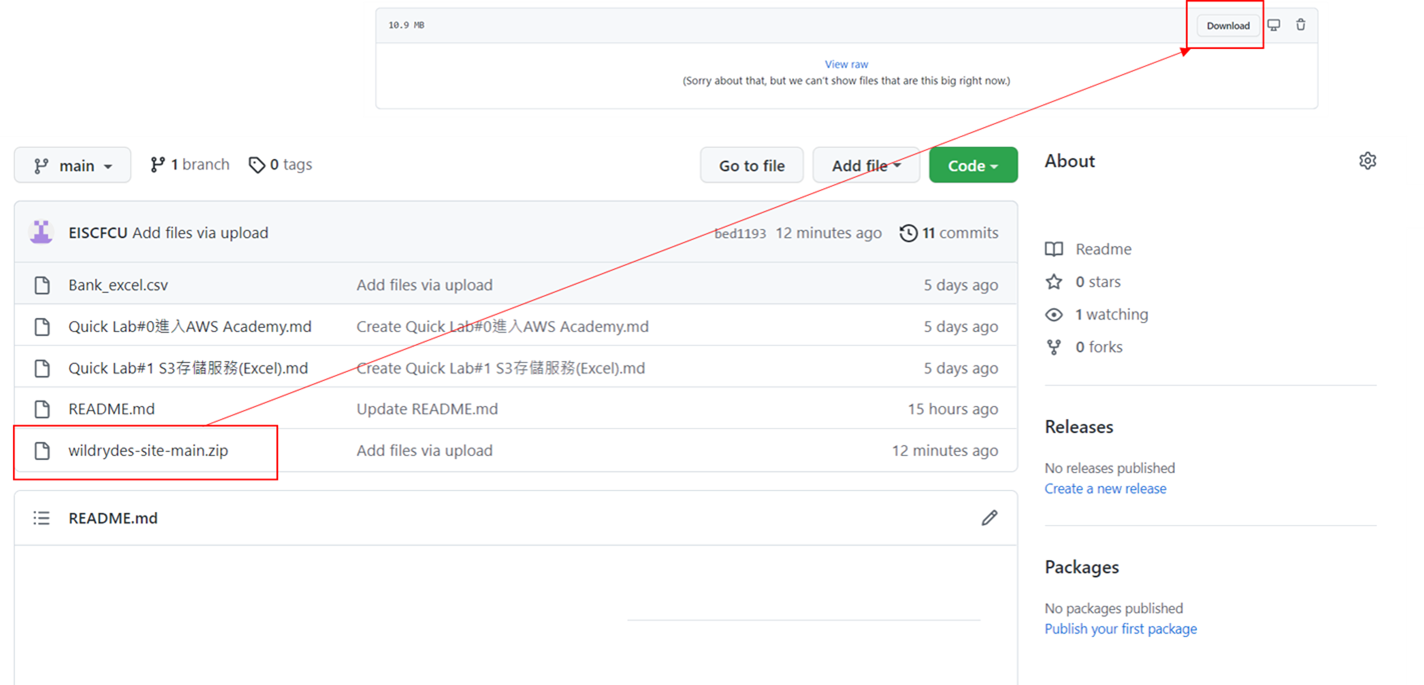Click the EISCFCU user avatar
1424x685 pixels.
[x=41, y=233]
